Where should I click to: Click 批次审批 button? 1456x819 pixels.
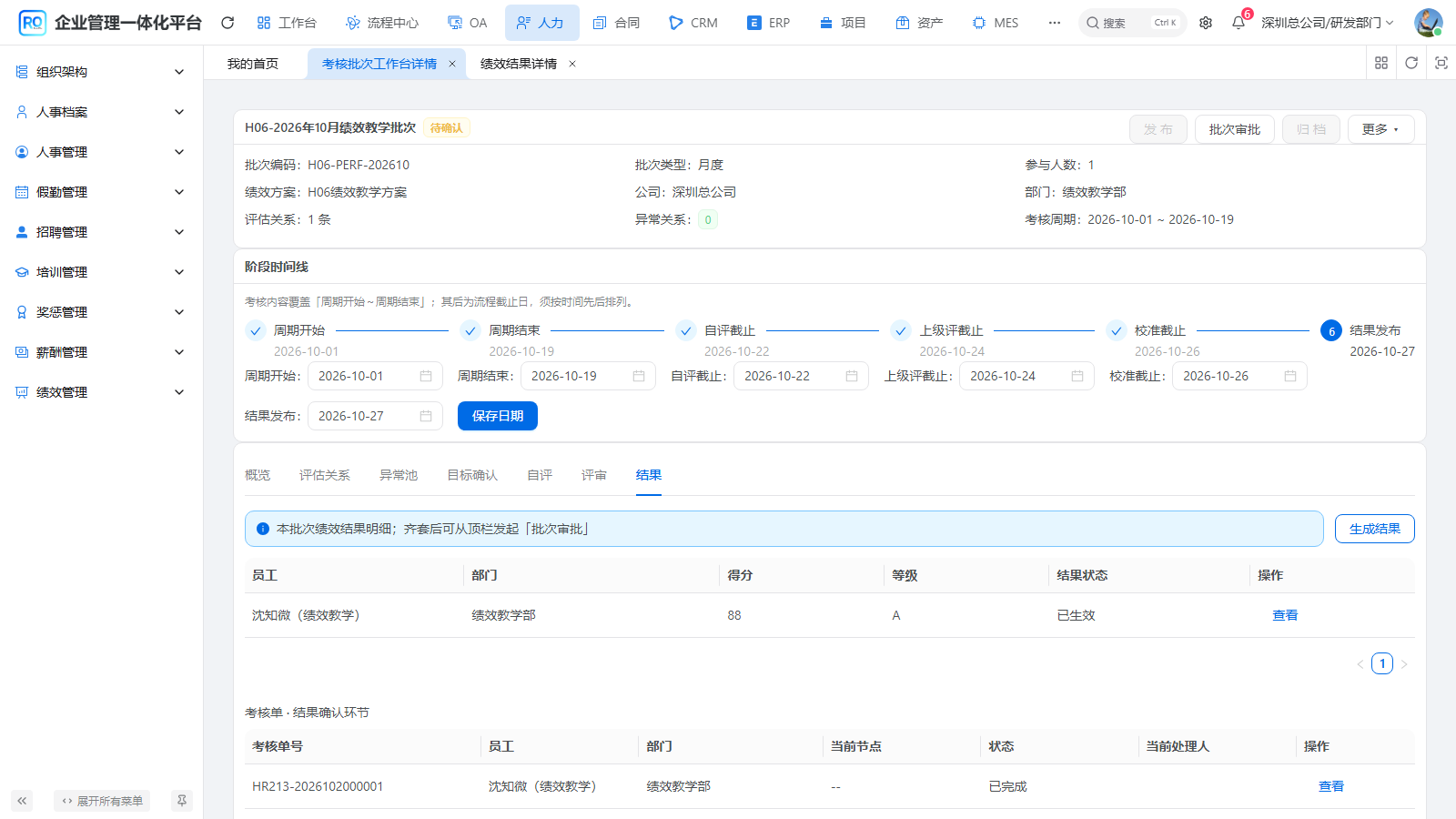click(1235, 129)
